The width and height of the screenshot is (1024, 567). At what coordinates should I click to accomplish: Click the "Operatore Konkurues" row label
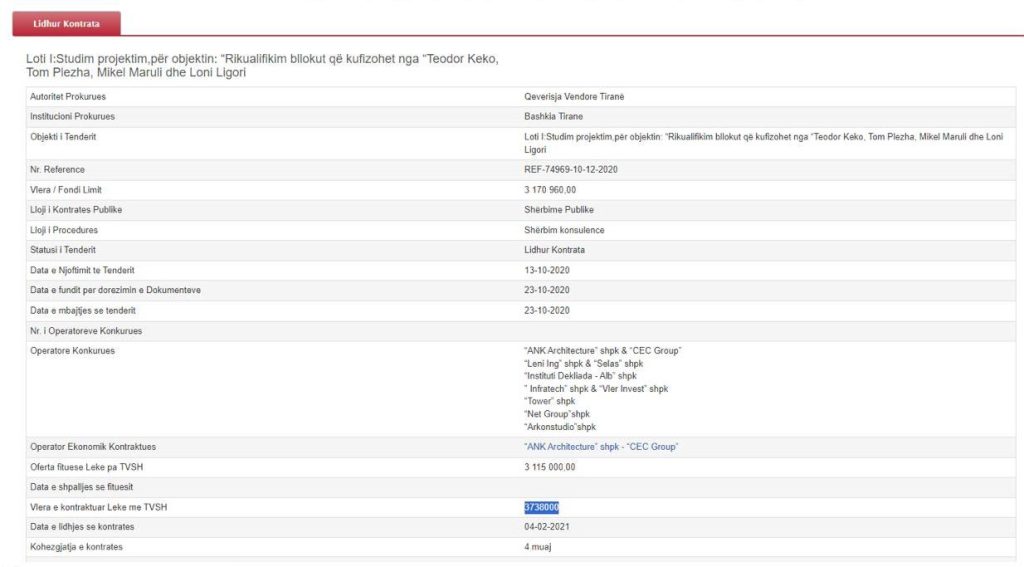(72, 351)
